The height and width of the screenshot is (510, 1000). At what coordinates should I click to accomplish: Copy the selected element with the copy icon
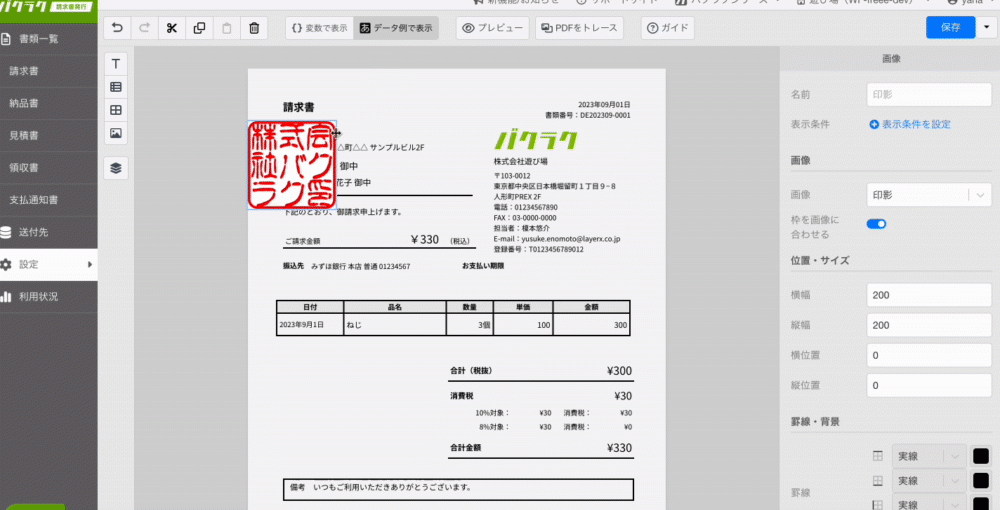point(199,28)
